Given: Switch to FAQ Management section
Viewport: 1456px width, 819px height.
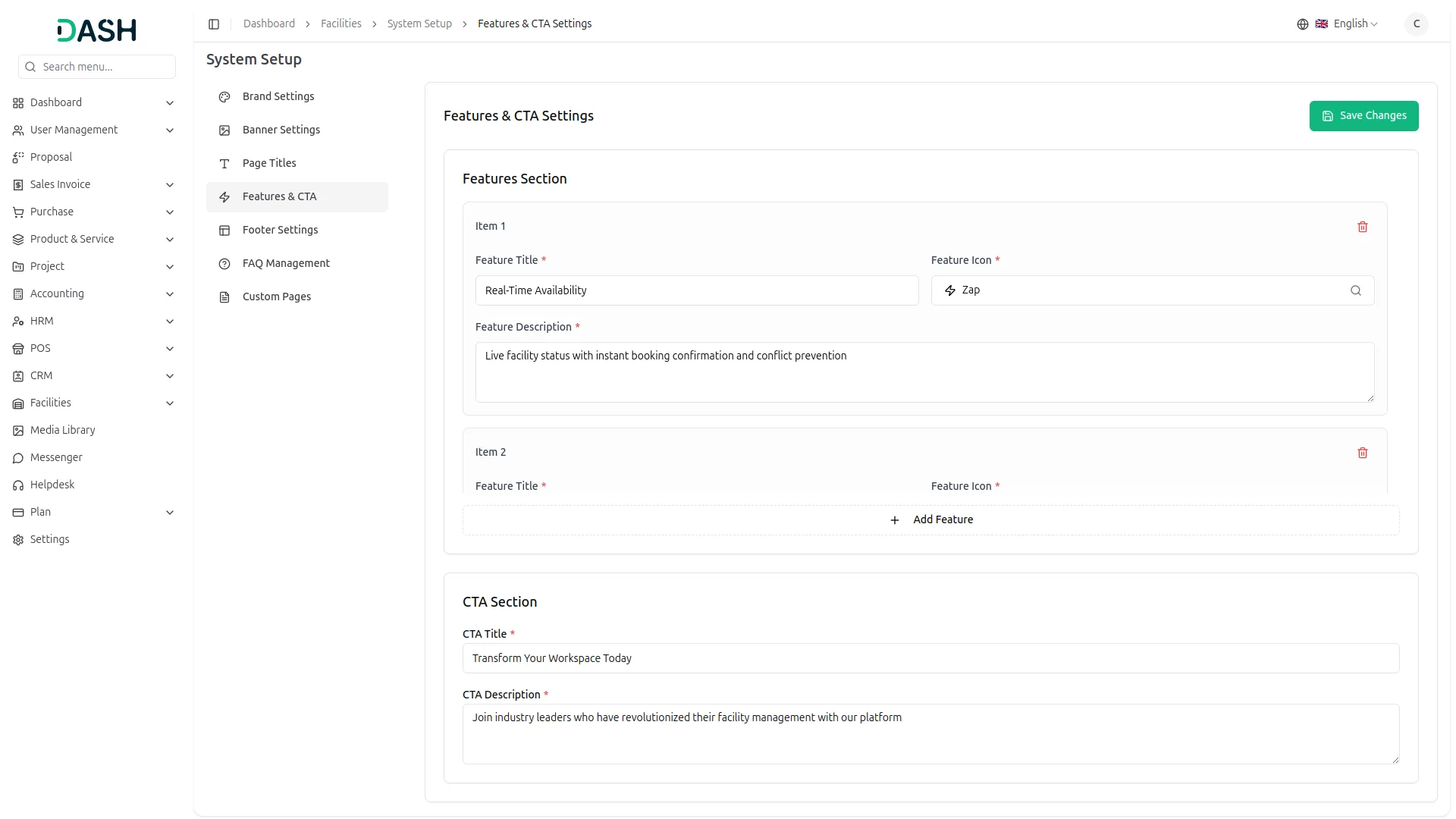Looking at the screenshot, I should pos(286,263).
